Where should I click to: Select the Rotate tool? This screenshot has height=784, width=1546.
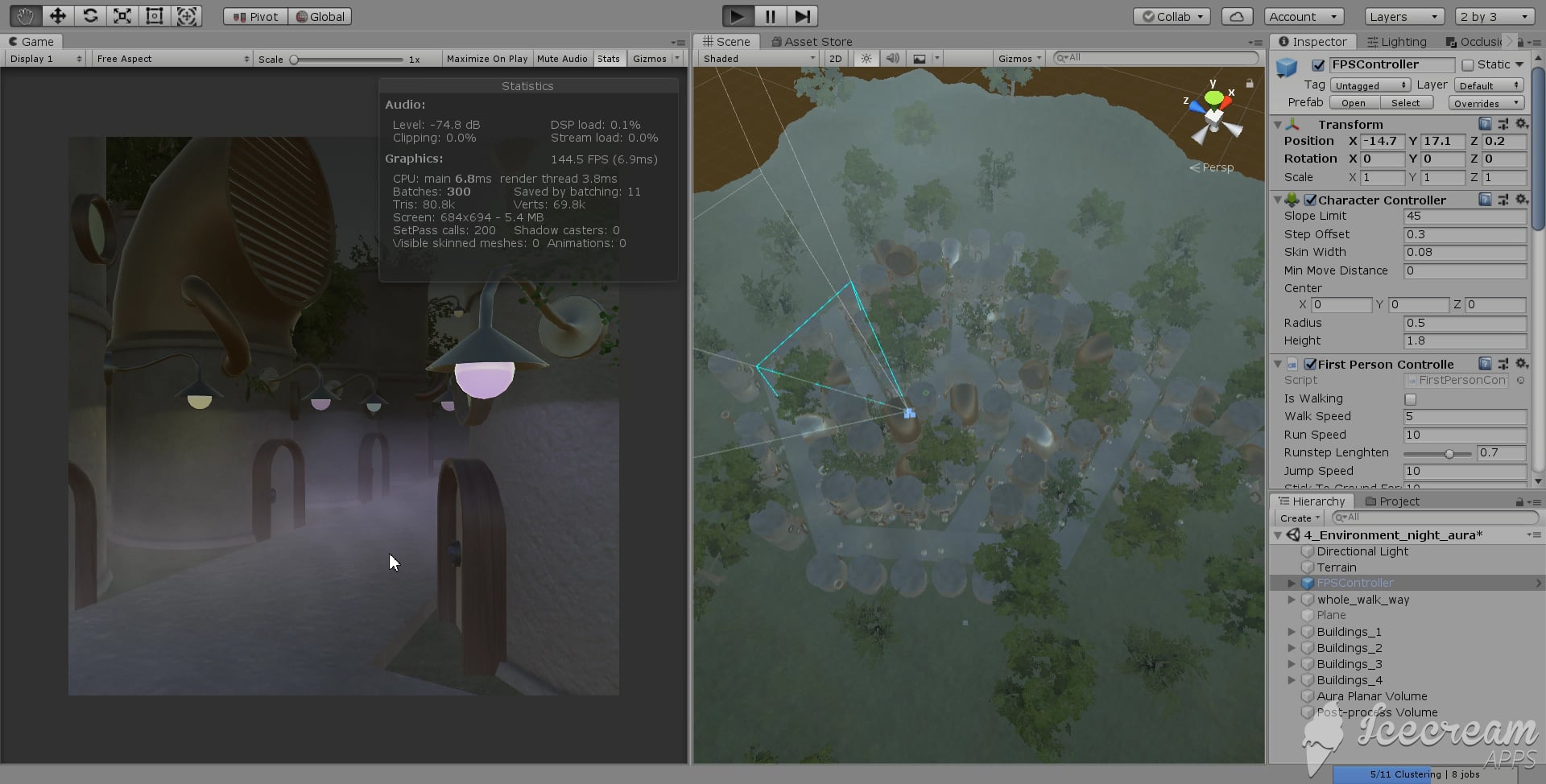[x=90, y=15]
